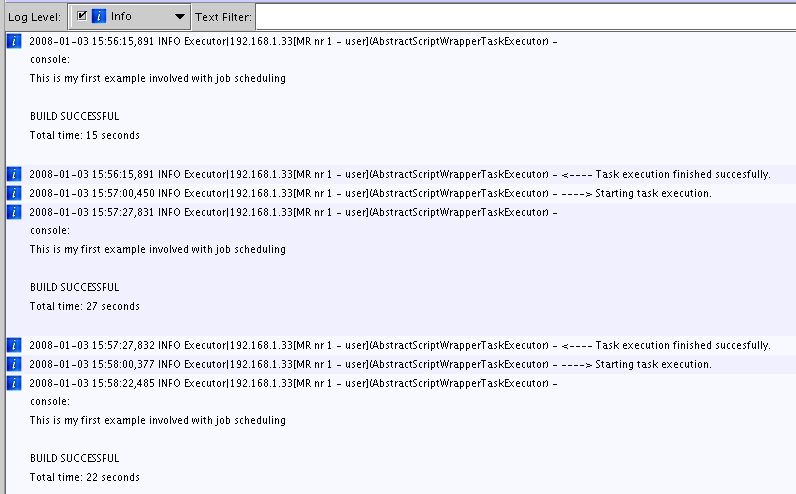The height and width of the screenshot is (494, 796).
Task: Select the 15:58:00,377 Starting task execution line
Action: tap(371, 364)
